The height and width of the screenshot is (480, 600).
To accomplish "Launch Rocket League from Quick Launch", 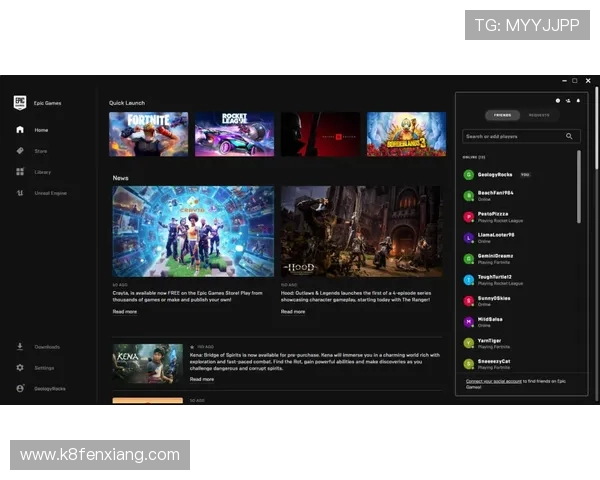I will [x=234, y=134].
